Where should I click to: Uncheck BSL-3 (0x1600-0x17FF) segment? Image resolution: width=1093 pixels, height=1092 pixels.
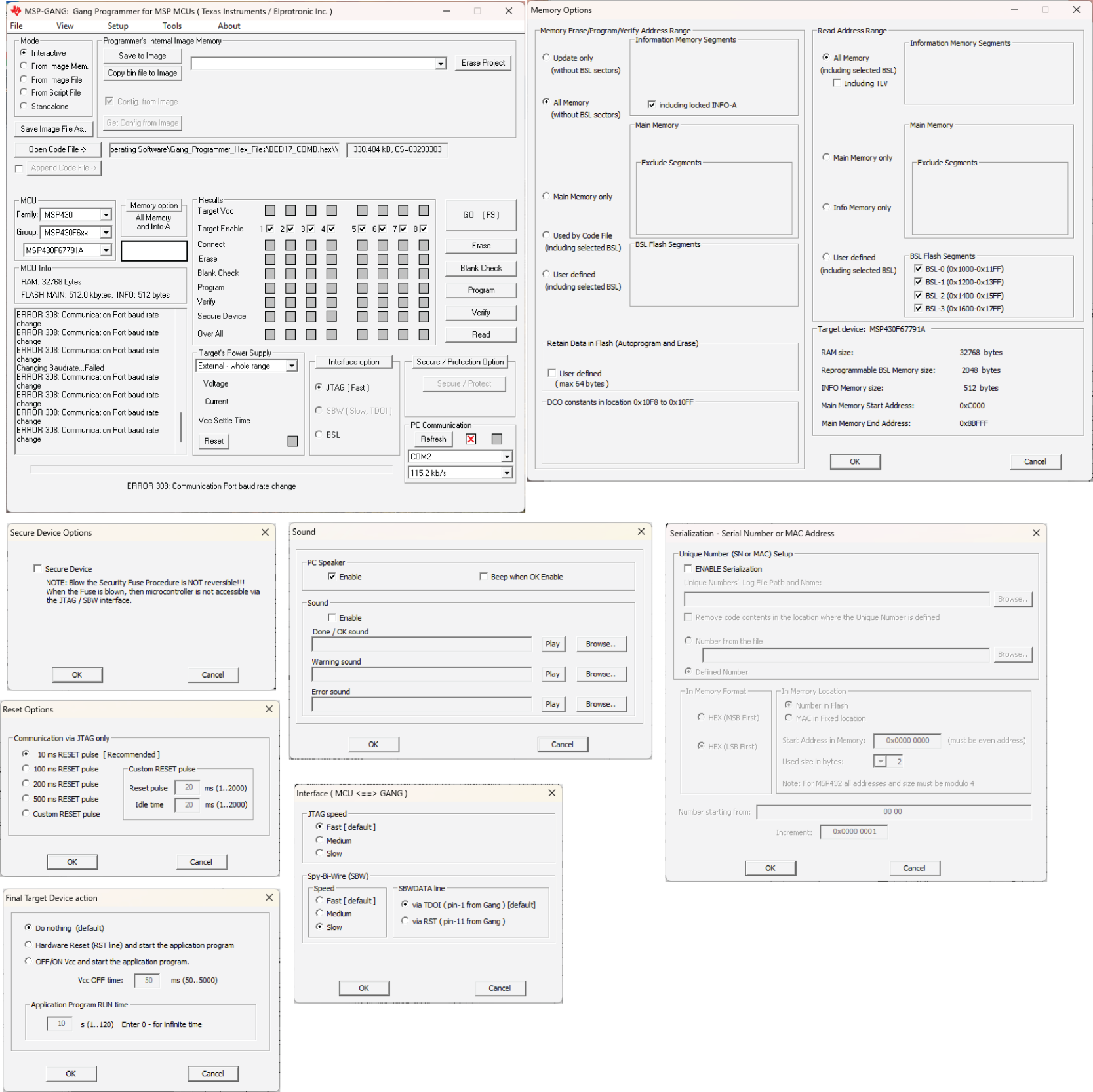pyautogui.click(x=918, y=309)
